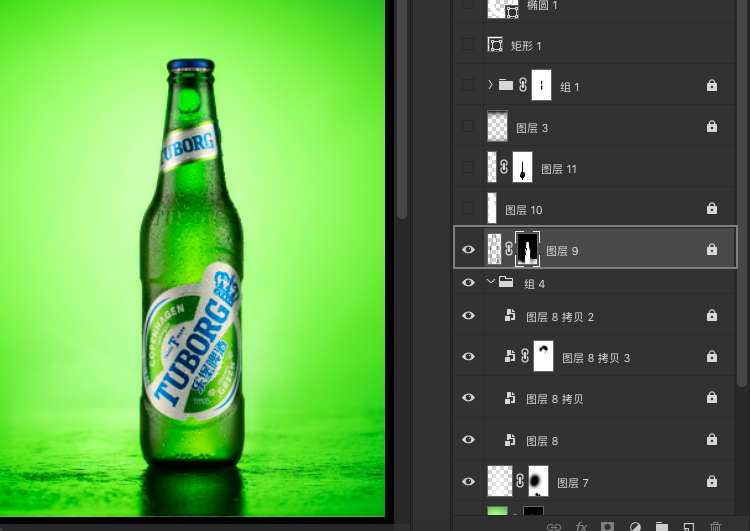Viewport: 750px width, 531px height.
Task: Select layer name 图层 11
Action: [559, 169]
